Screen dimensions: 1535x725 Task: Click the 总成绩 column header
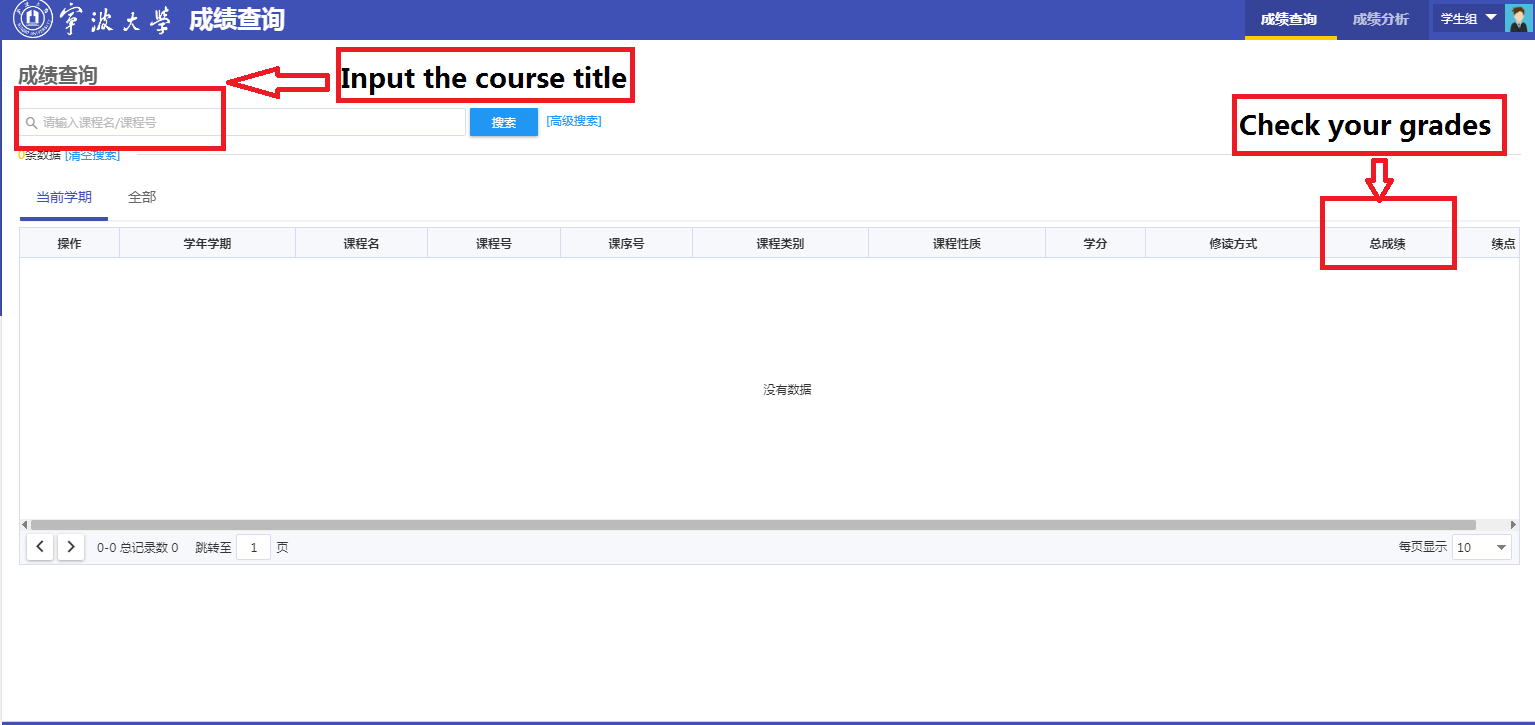coord(1387,243)
